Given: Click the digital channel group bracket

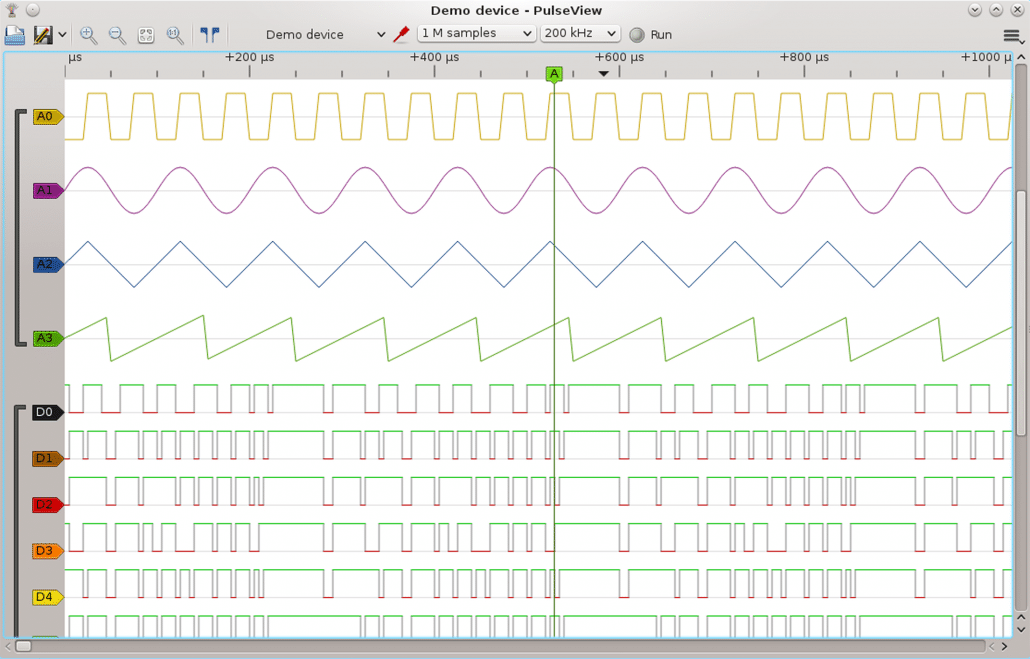Looking at the screenshot, I should click(x=20, y=521).
